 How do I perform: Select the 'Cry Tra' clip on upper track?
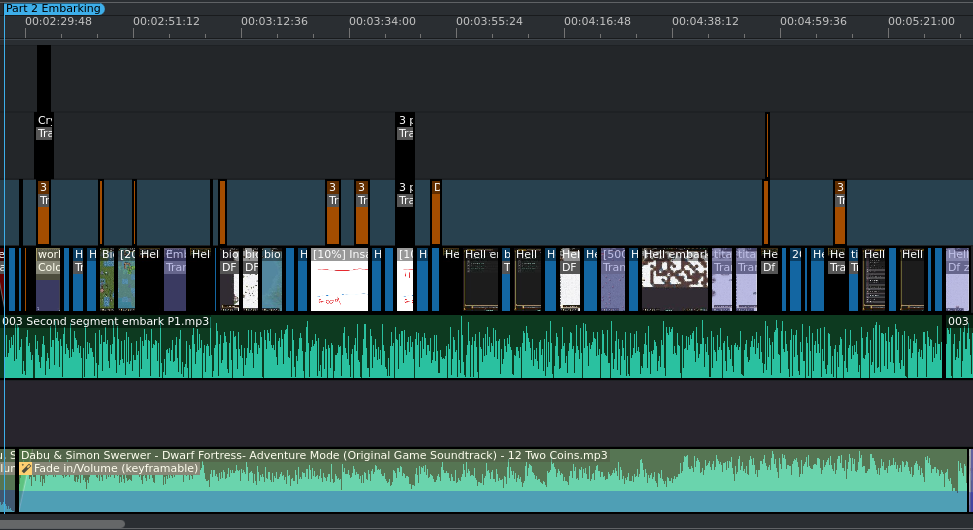(44, 146)
